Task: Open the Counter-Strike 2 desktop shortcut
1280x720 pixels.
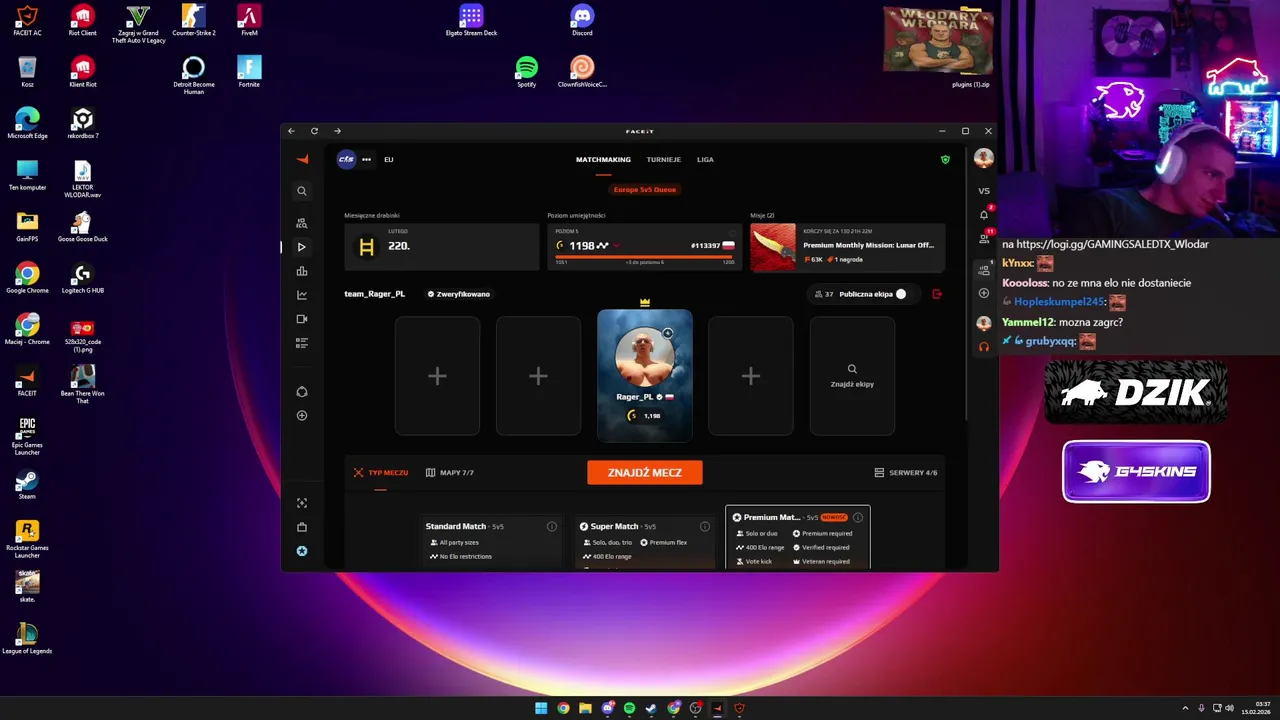Action: click(x=194, y=20)
